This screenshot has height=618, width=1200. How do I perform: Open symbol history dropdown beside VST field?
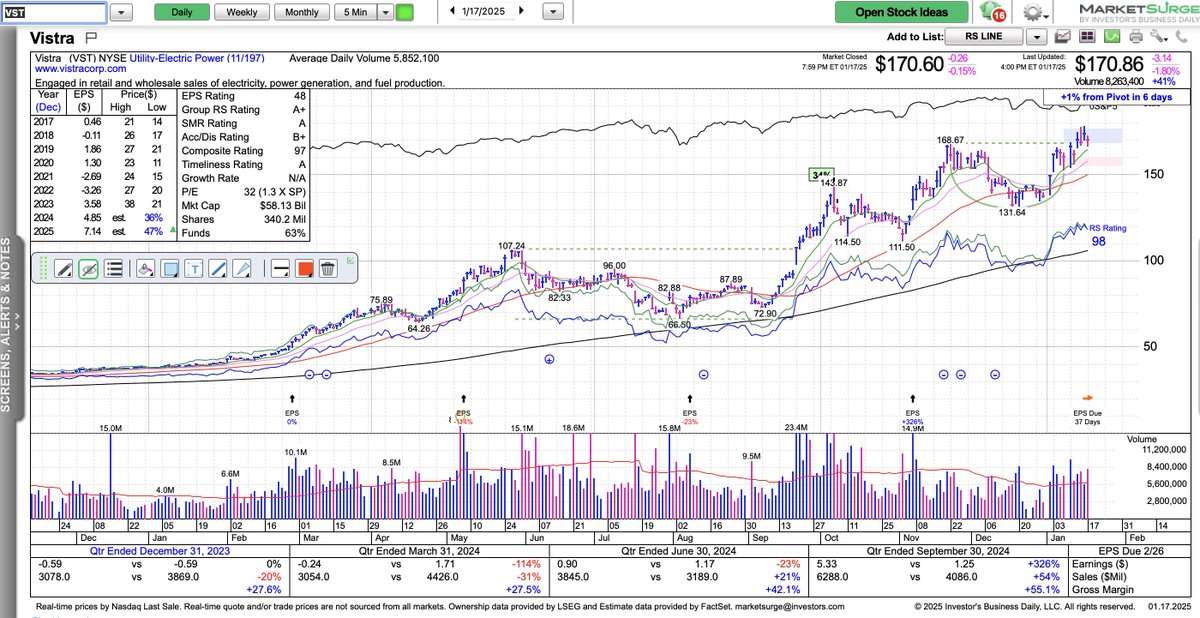[x=121, y=13]
